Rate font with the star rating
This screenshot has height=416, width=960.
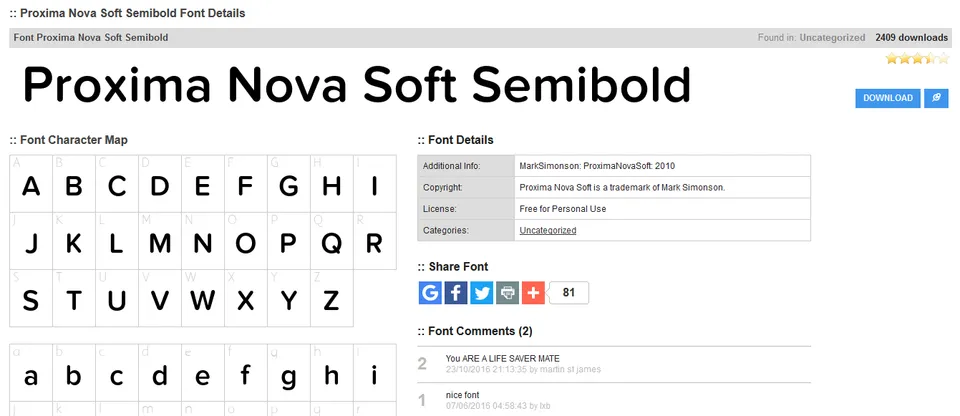click(x=917, y=59)
